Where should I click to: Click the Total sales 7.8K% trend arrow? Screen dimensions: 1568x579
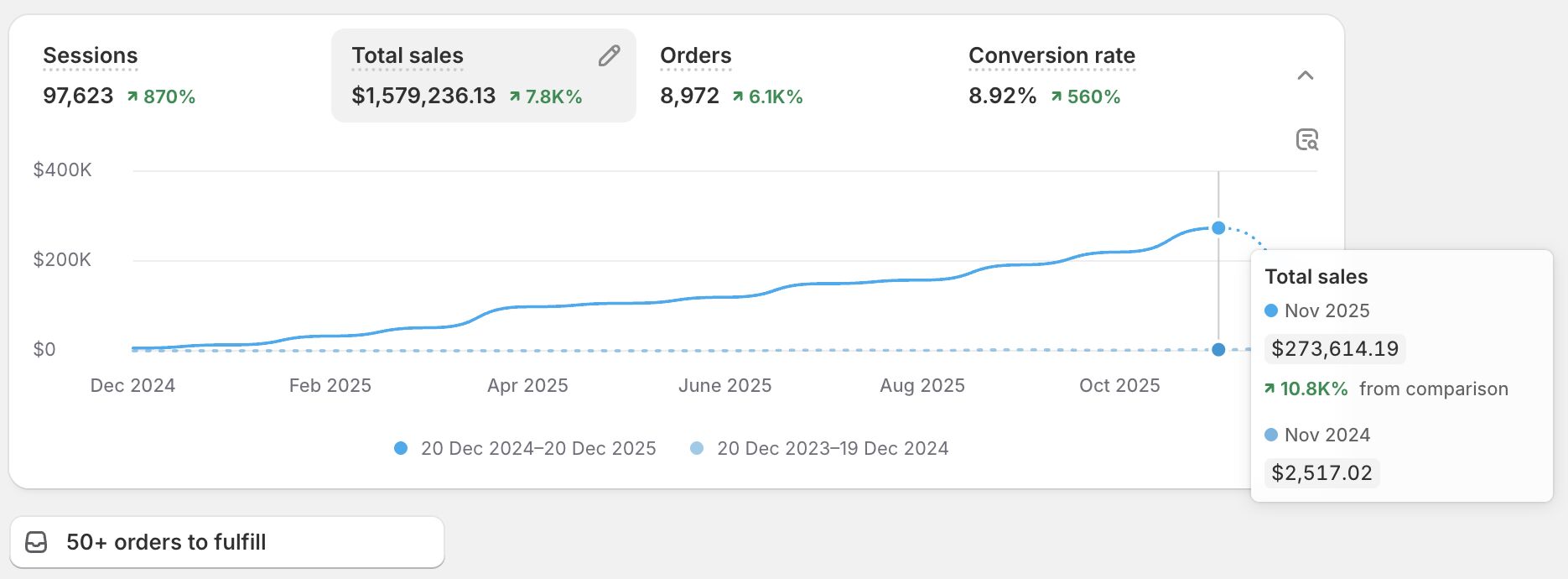514,96
